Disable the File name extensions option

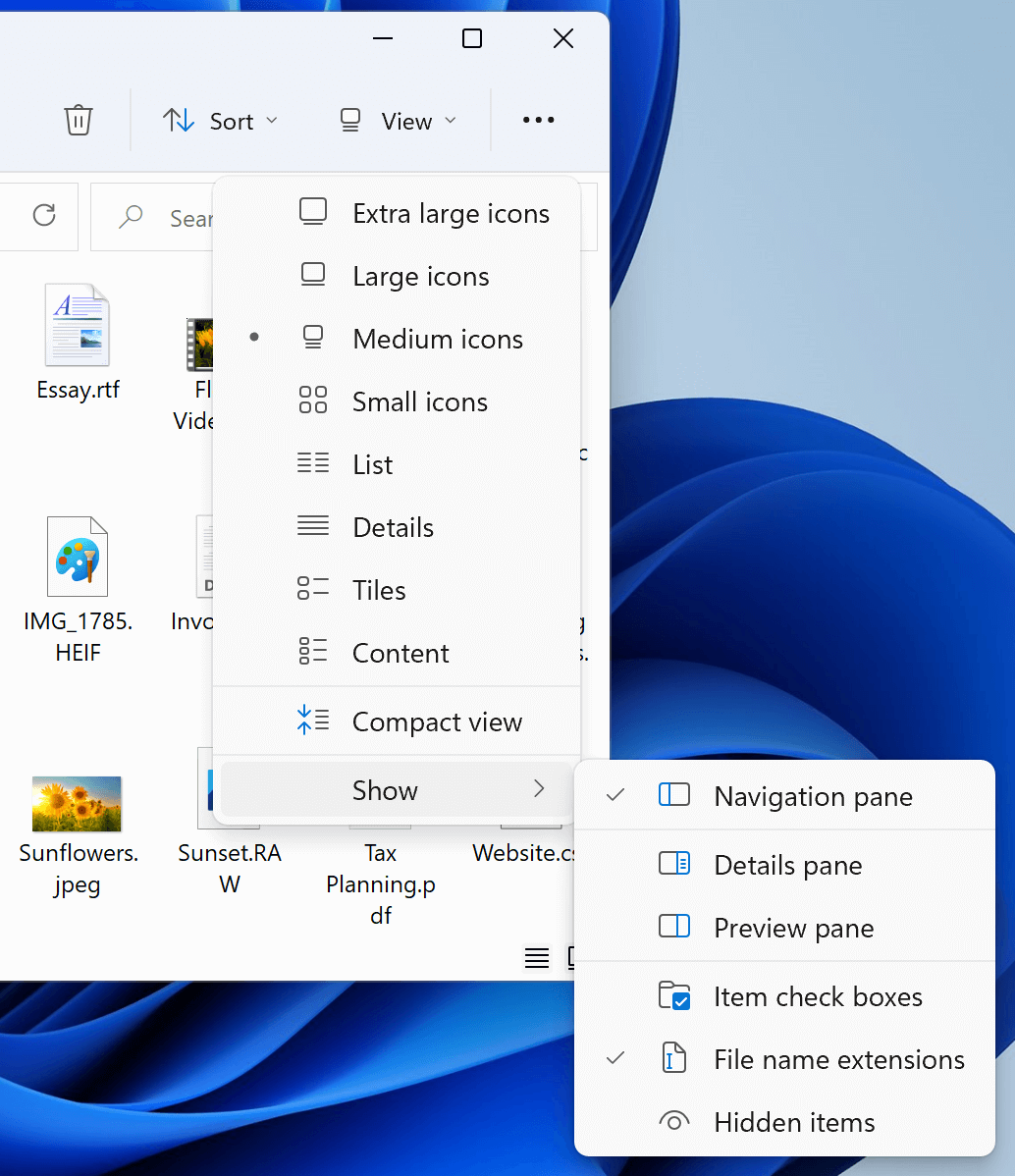[838, 1059]
